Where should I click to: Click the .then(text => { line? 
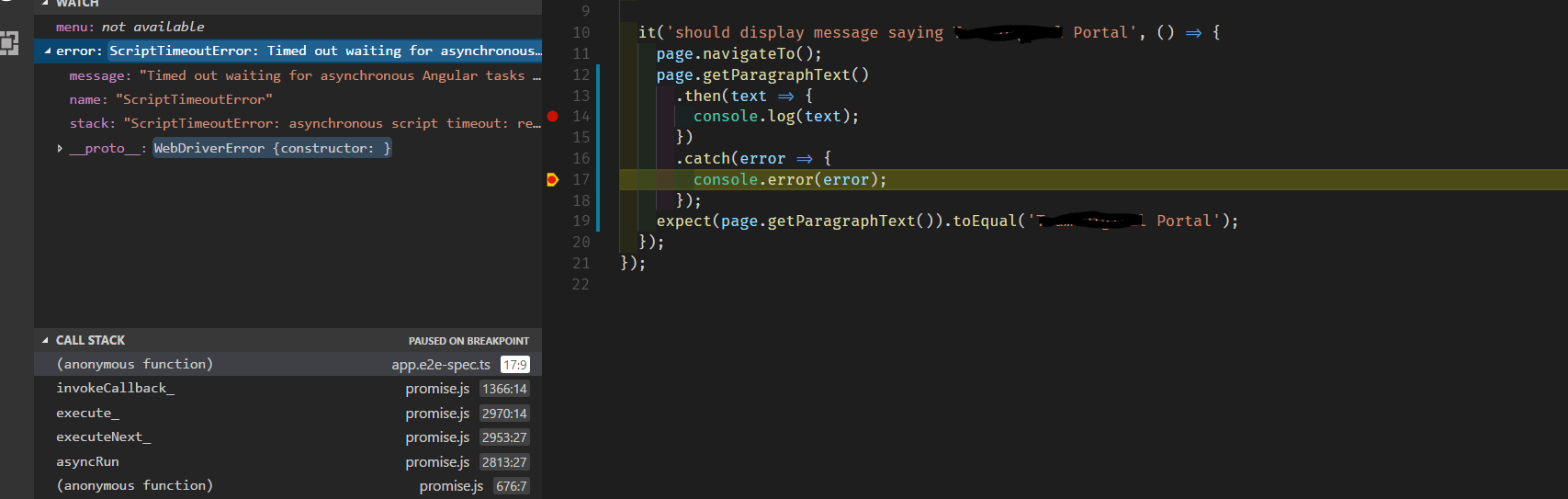pyautogui.click(x=744, y=96)
